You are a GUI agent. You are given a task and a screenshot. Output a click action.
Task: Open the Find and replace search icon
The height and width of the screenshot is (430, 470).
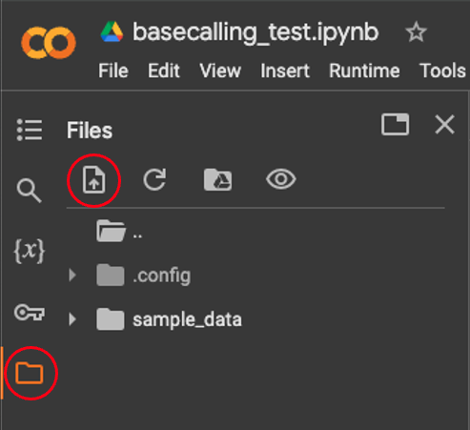[x=29, y=191]
